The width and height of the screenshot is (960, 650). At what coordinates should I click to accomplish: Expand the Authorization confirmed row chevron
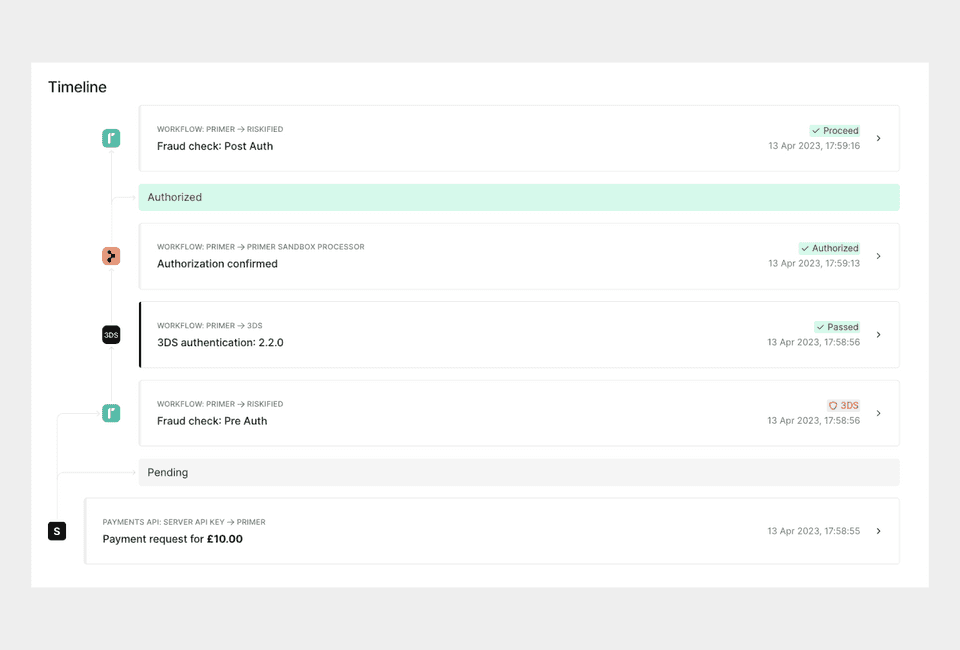[x=879, y=256]
